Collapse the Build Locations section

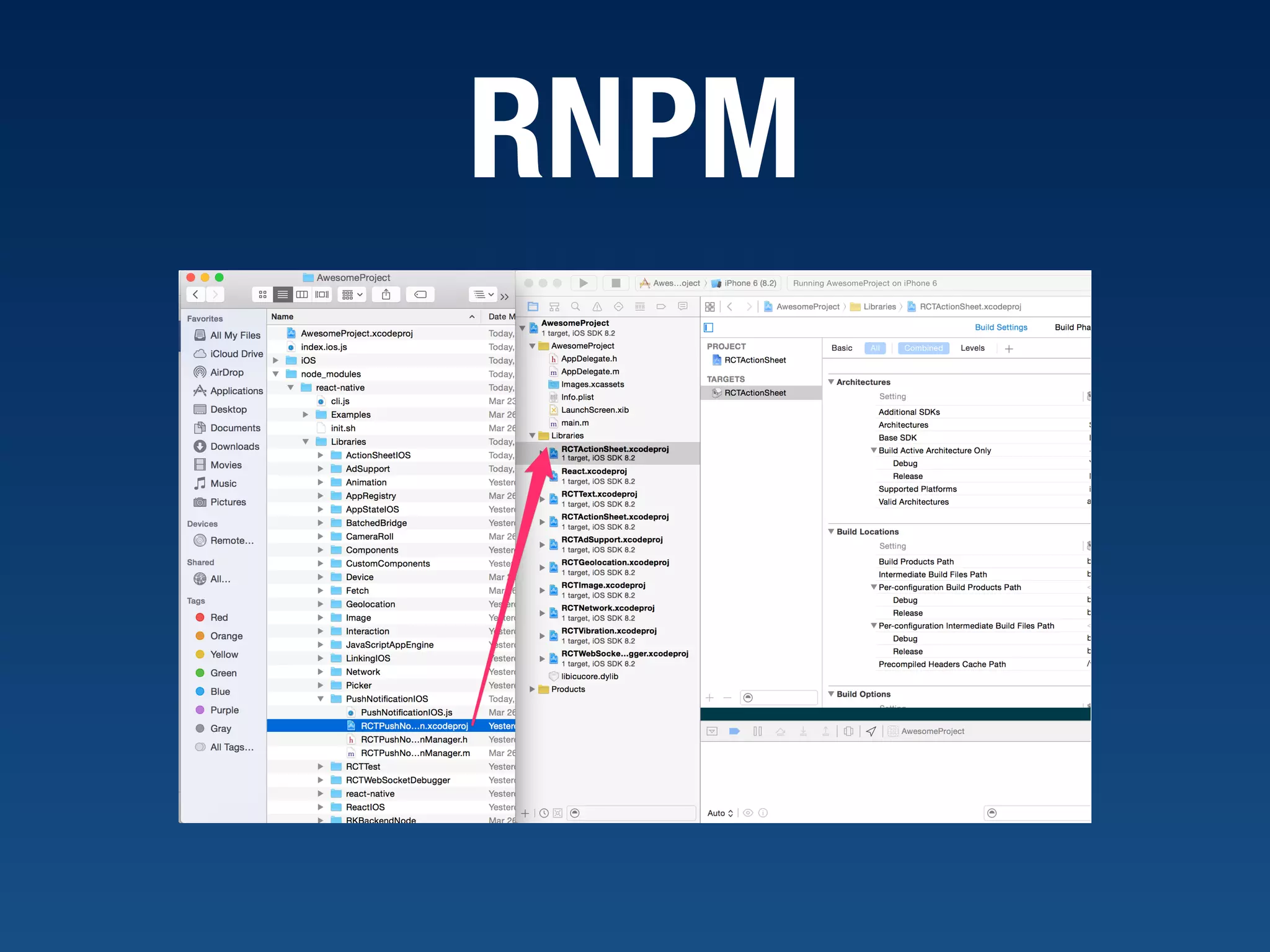831,531
